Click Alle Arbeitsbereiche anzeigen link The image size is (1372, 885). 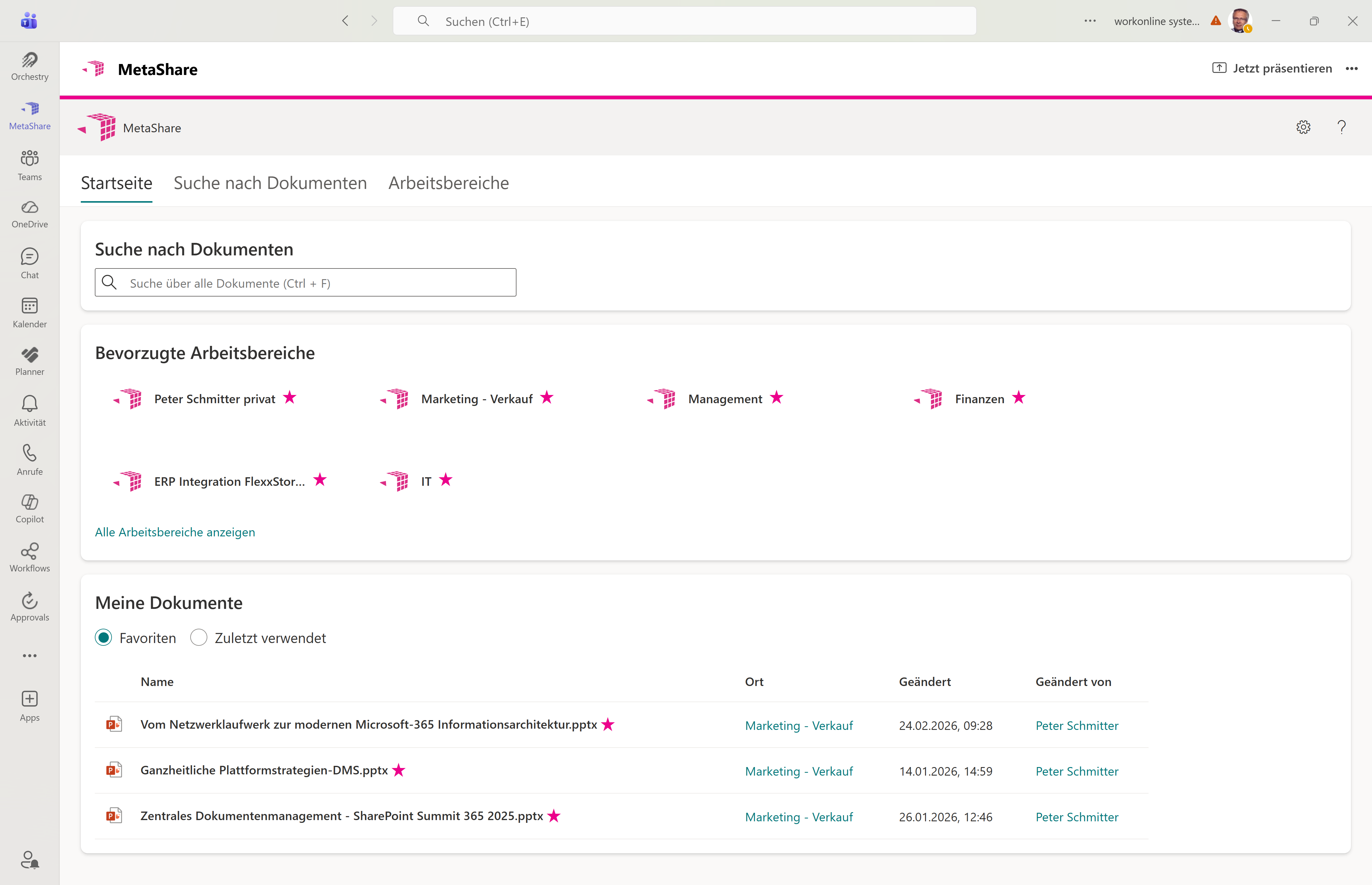[x=175, y=532]
